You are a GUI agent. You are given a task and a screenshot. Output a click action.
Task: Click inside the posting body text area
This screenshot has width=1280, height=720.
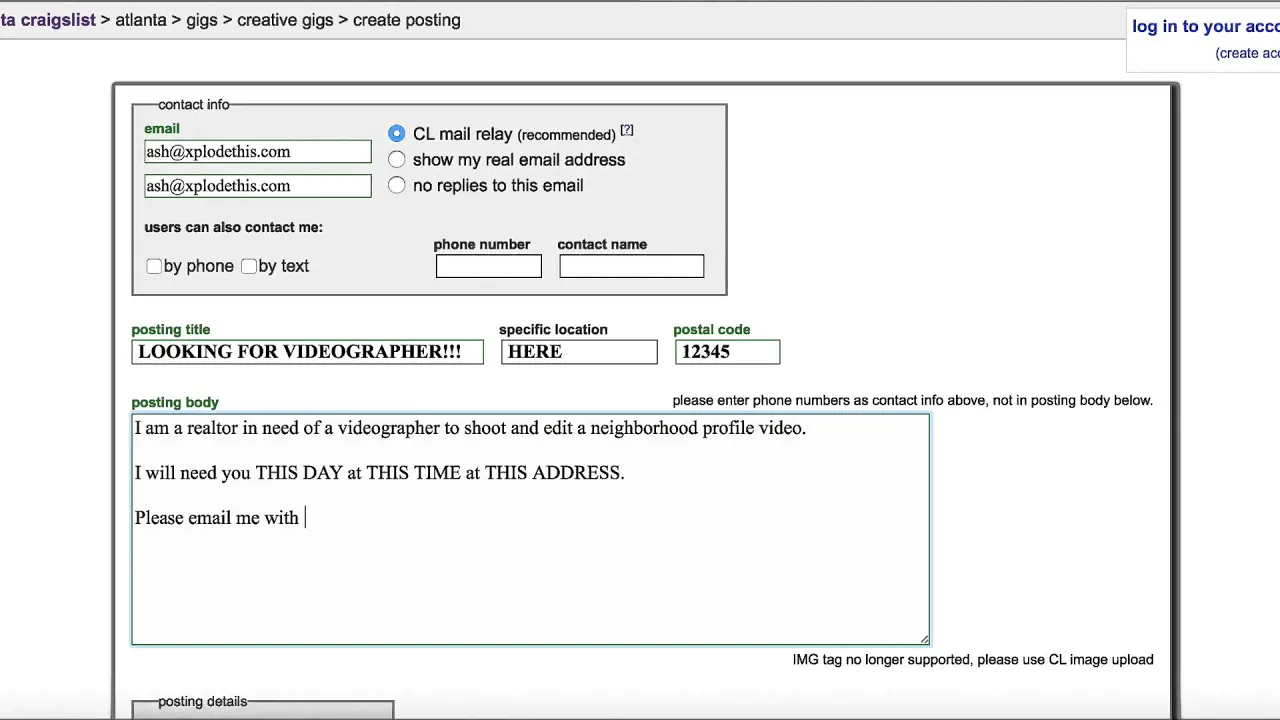[530, 530]
